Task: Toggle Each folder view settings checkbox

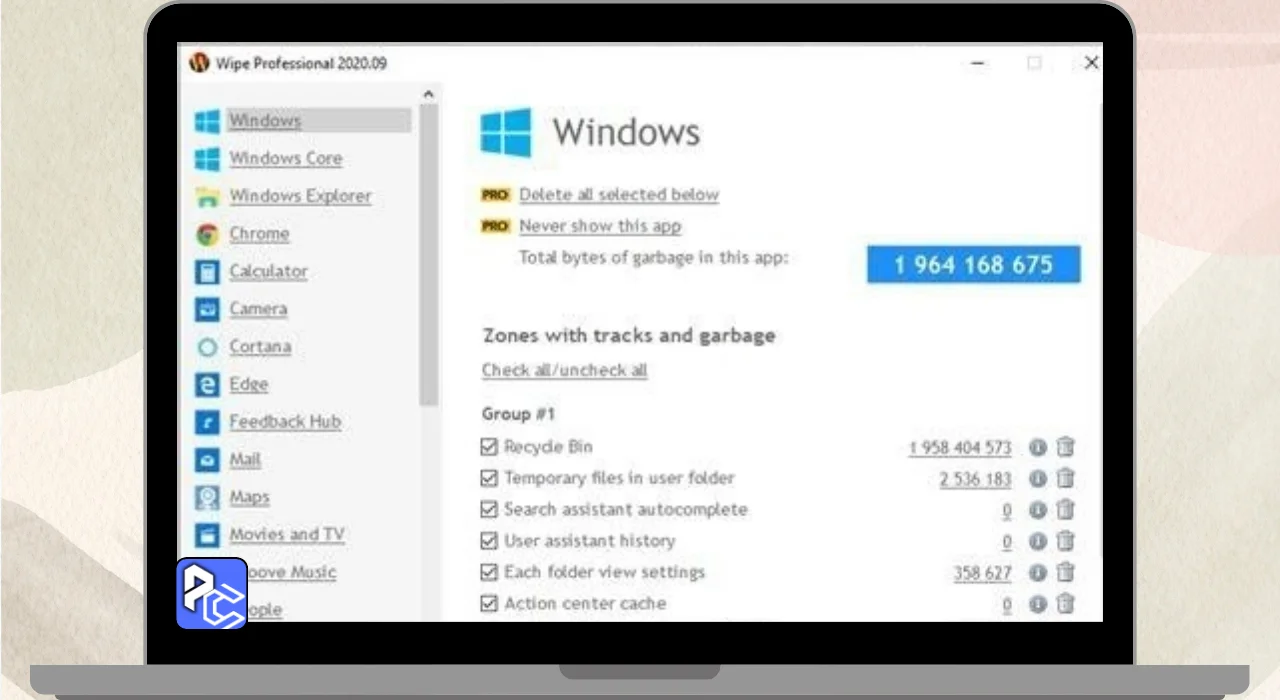Action: coord(489,572)
